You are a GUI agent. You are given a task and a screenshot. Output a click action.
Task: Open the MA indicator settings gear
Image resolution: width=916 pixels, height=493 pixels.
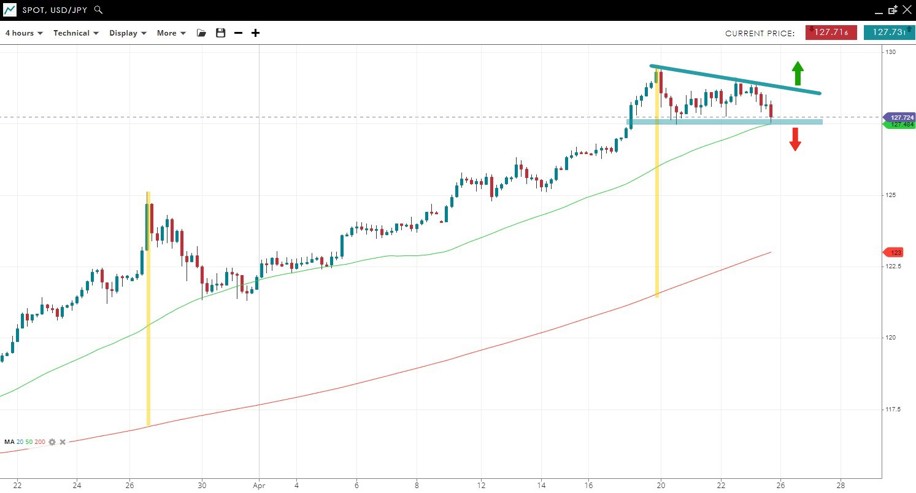click(x=52, y=442)
